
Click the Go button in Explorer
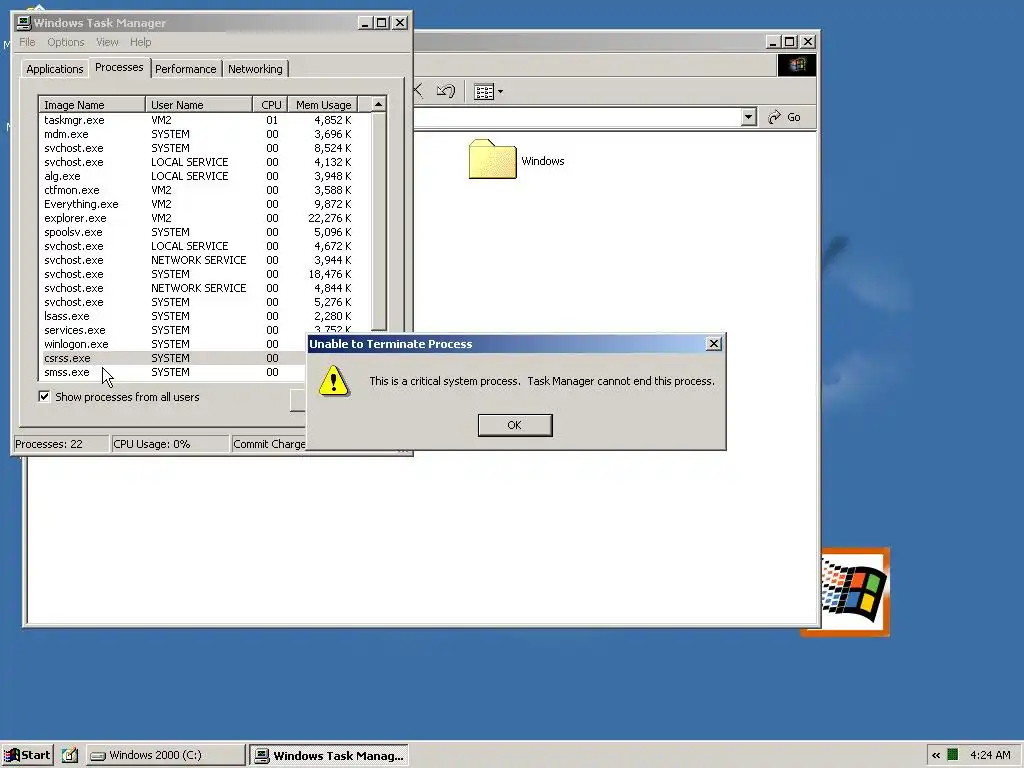[784, 117]
